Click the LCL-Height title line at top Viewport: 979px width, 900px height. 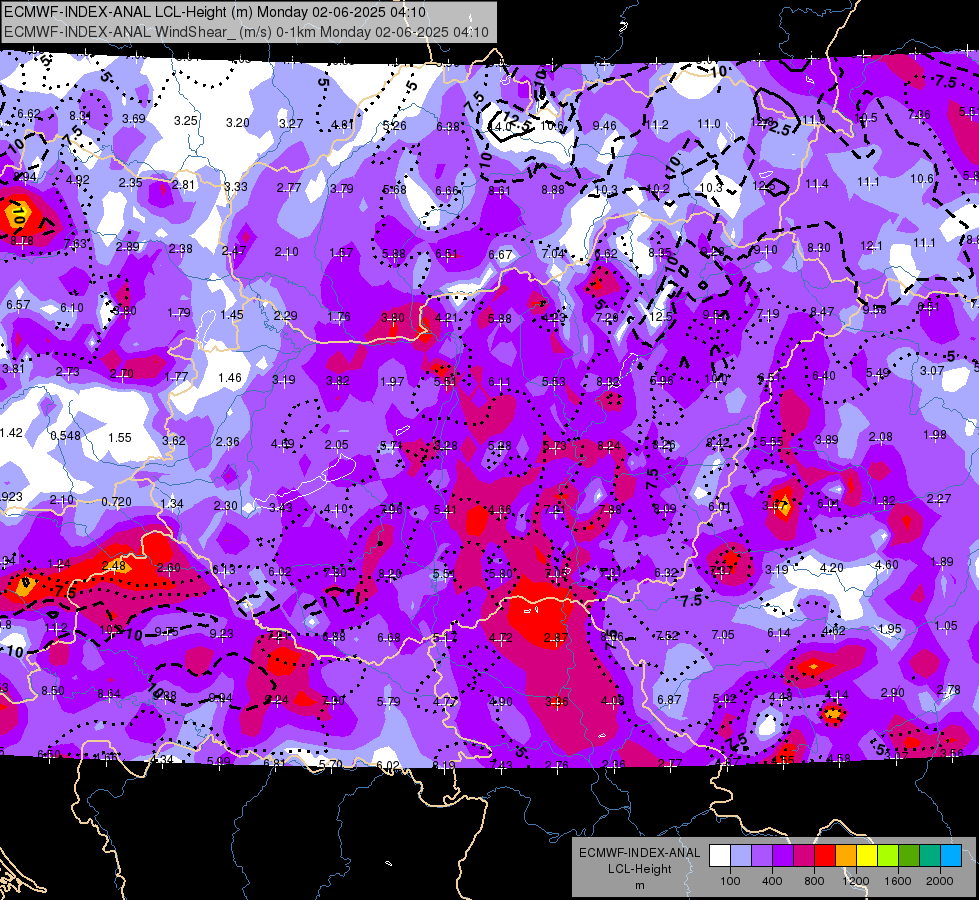tap(215, 12)
